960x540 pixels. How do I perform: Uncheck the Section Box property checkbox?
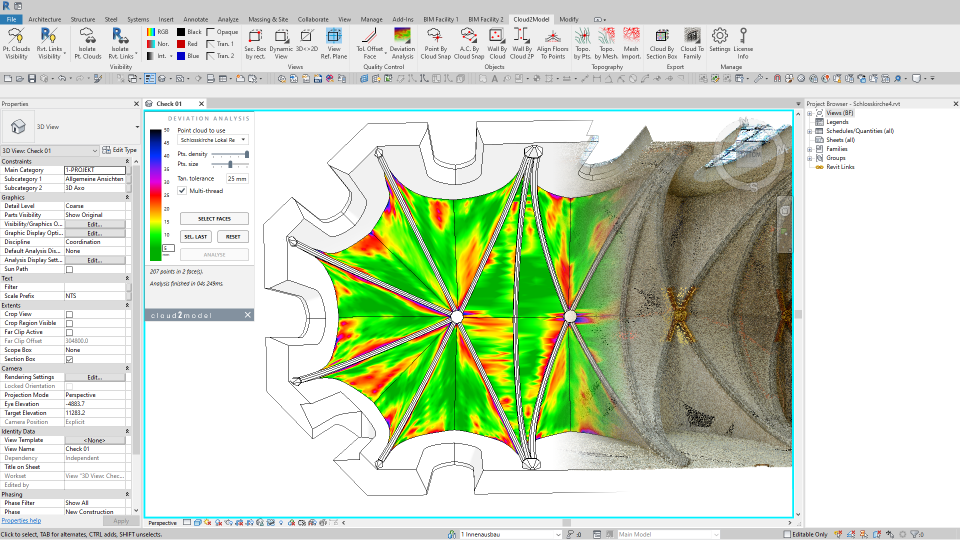tap(69, 359)
